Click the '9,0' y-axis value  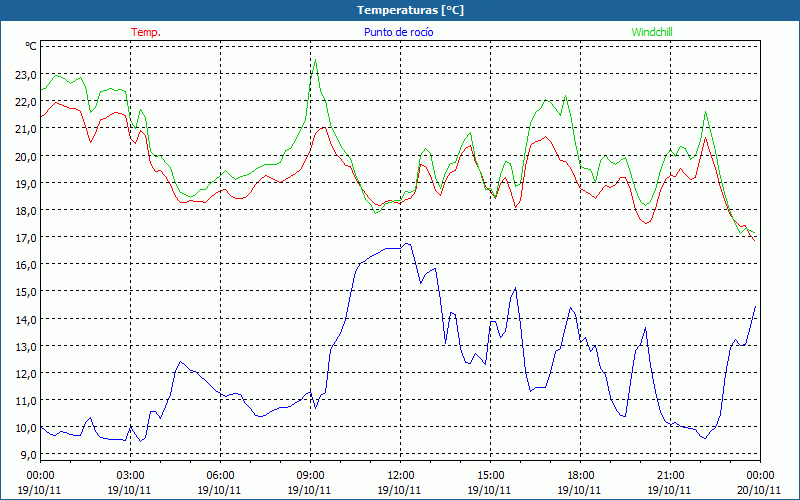point(29,455)
